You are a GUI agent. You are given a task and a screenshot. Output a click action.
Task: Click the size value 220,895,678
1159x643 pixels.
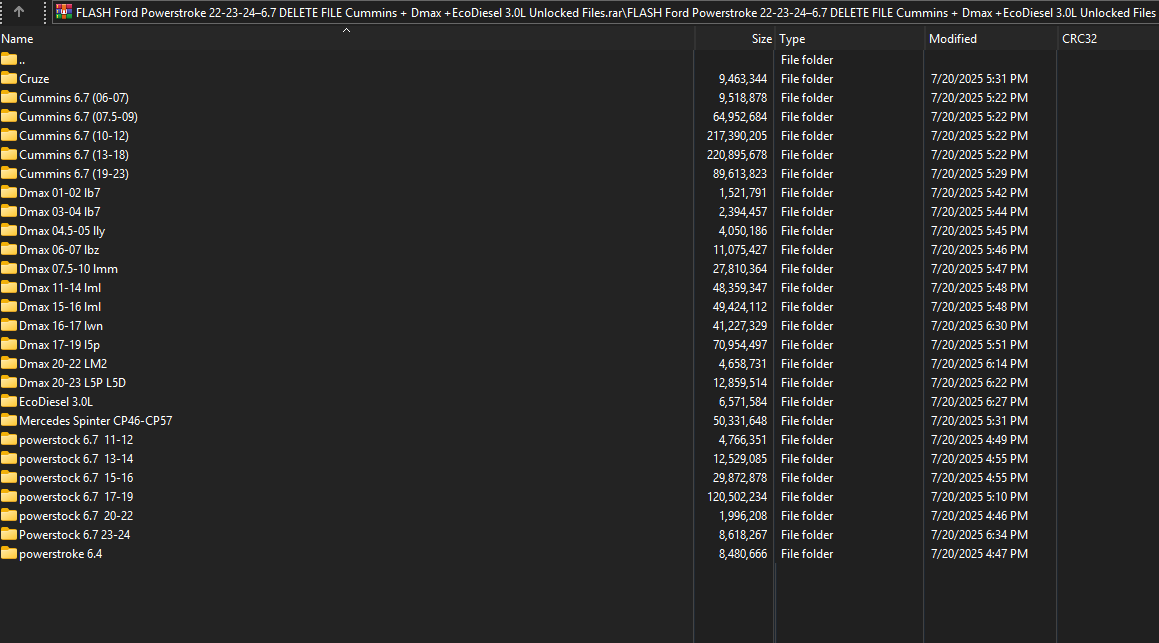(x=737, y=155)
